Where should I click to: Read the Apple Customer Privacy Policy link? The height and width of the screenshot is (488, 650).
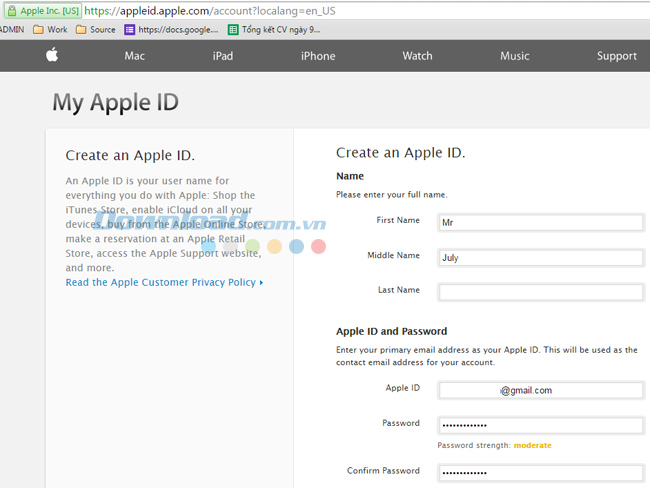(164, 283)
